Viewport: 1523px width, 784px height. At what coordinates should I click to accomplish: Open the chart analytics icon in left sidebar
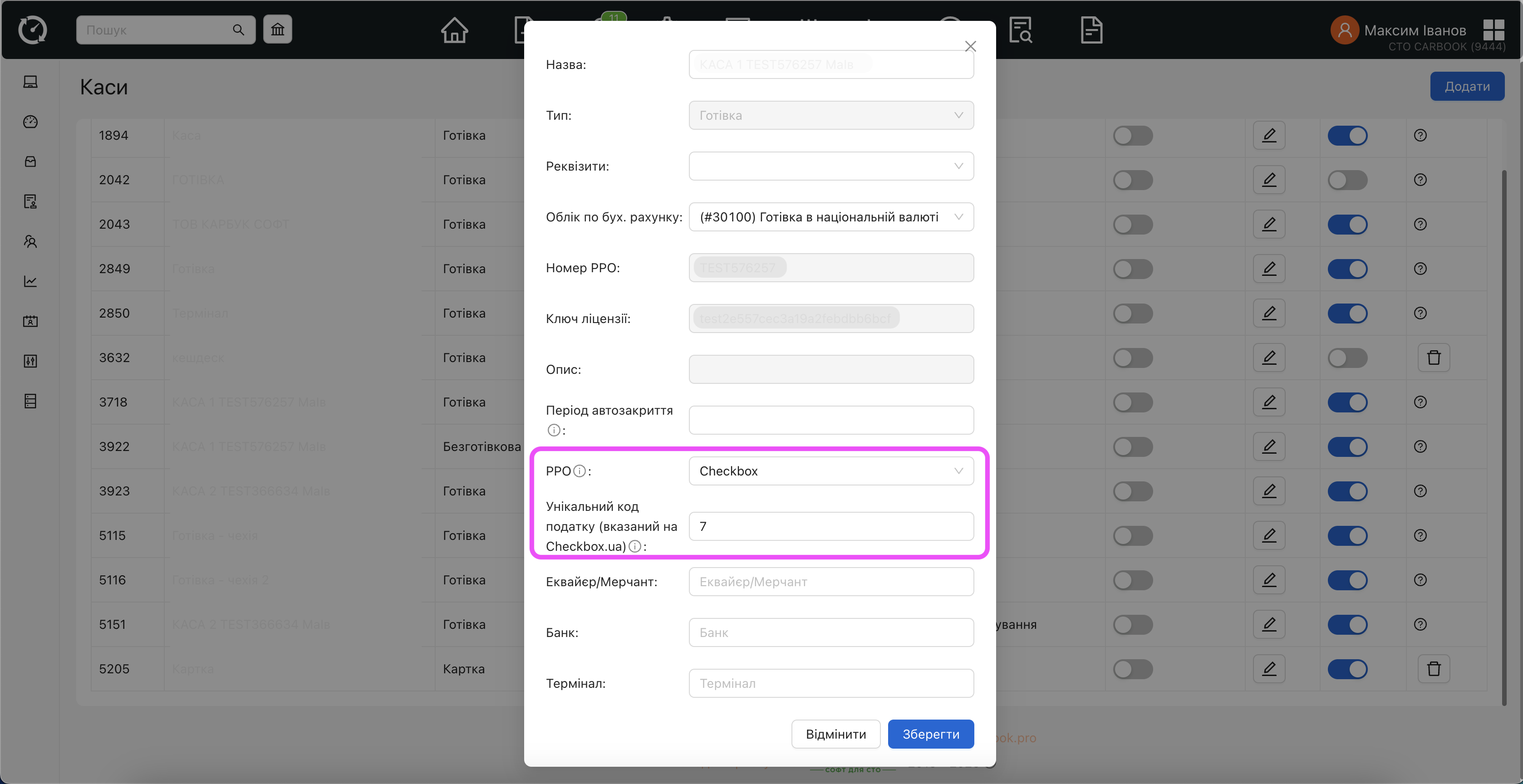[x=31, y=281]
